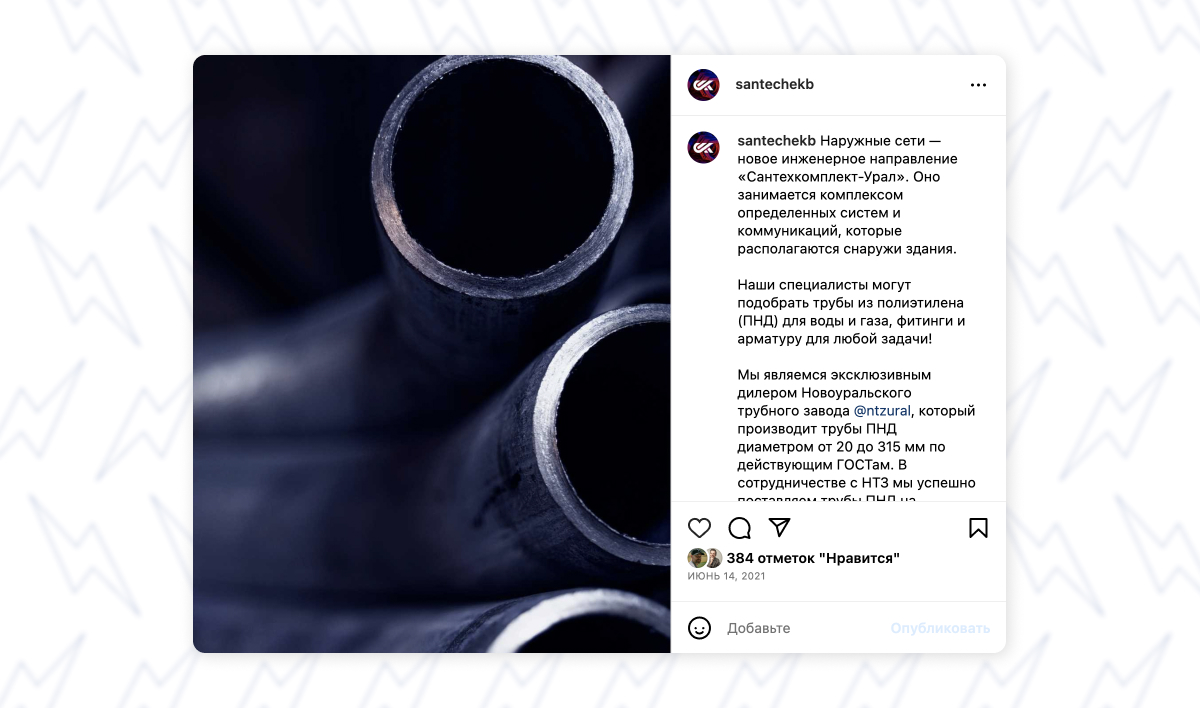Click the pipes photo in post
The height and width of the screenshot is (708, 1200).
tap(432, 354)
